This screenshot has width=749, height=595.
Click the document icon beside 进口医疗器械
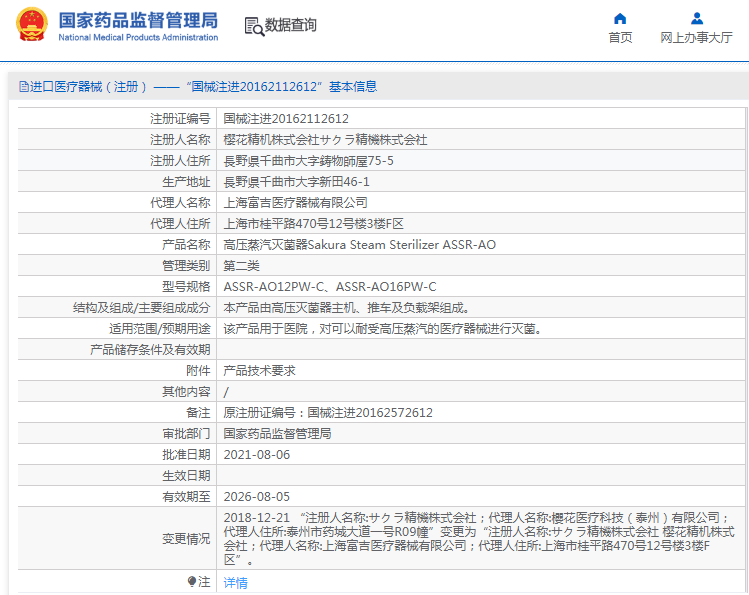click(x=23, y=87)
